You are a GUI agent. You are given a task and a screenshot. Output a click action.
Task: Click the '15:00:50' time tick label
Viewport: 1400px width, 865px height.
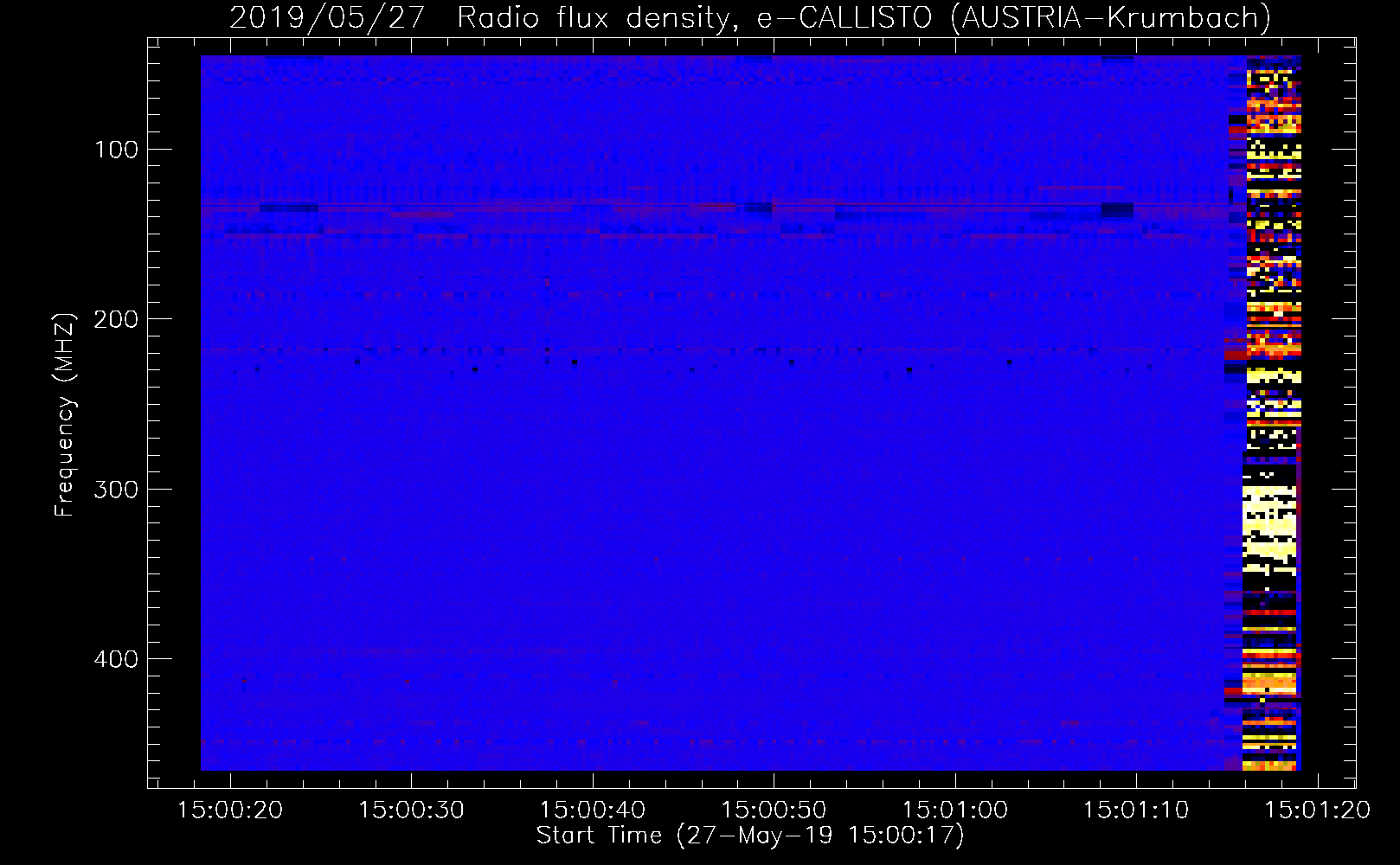[x=774, y=810]
